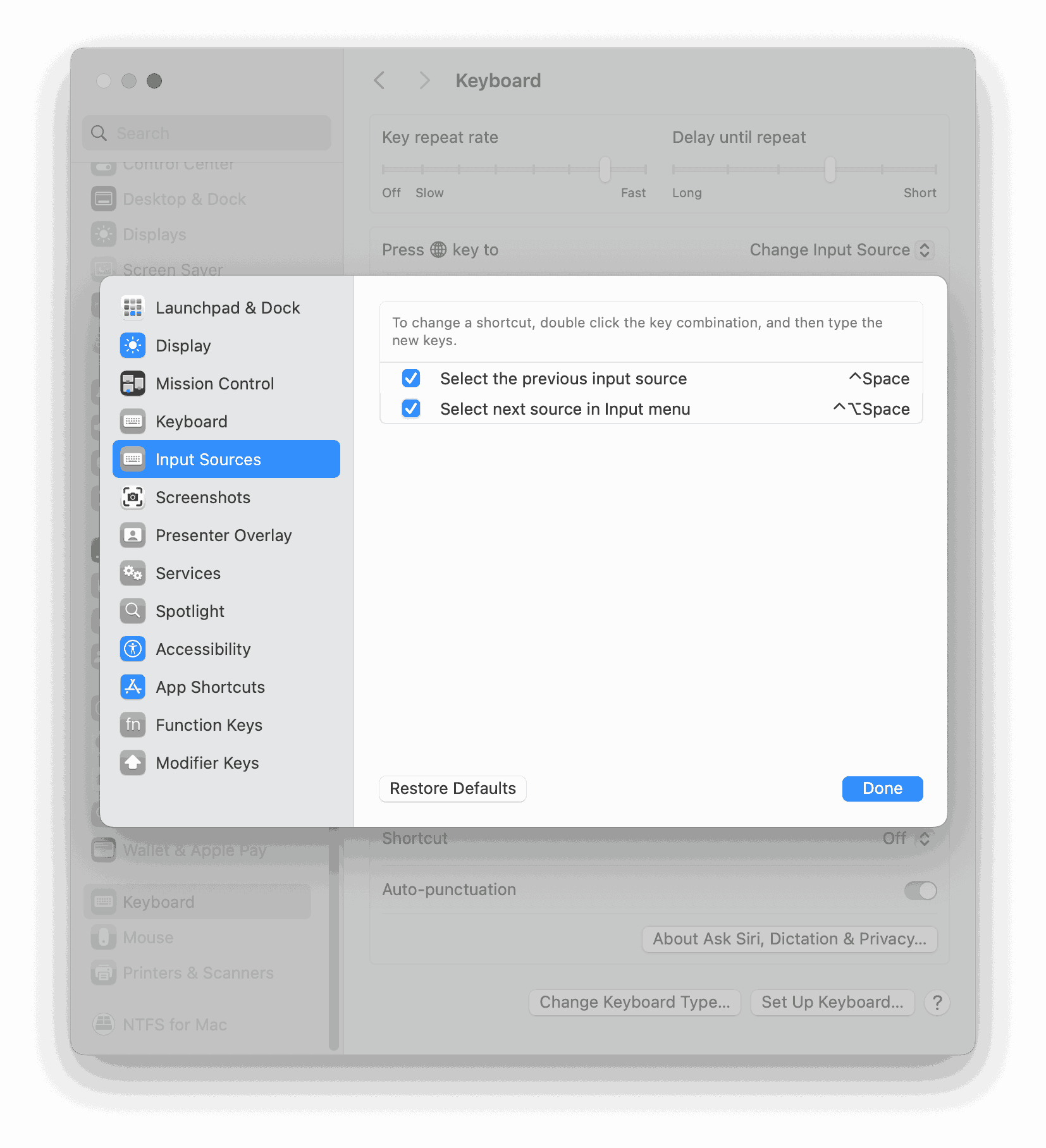The image size is (1046, 1148).
Task: Open the Function Keys category
Action: [x=209, y=725]
